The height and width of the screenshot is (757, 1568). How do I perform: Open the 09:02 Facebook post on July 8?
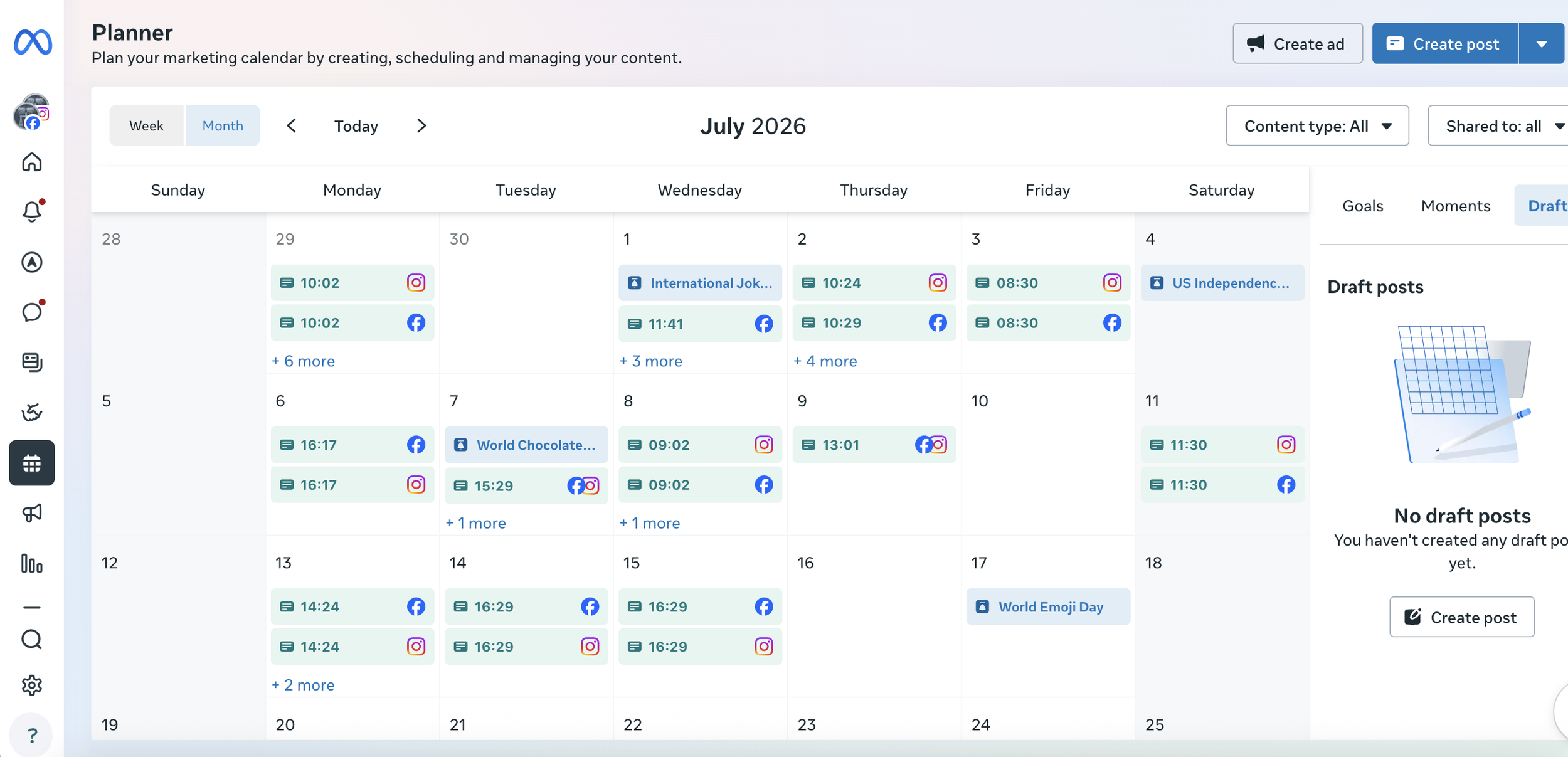pos(700,485)
